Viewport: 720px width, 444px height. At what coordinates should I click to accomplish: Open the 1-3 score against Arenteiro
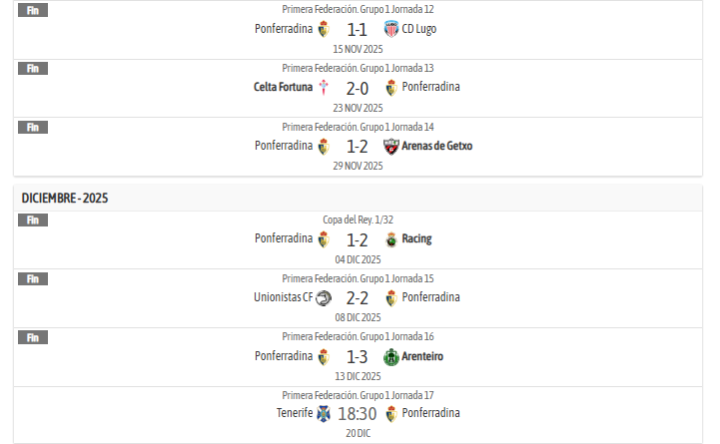(357, 356)
